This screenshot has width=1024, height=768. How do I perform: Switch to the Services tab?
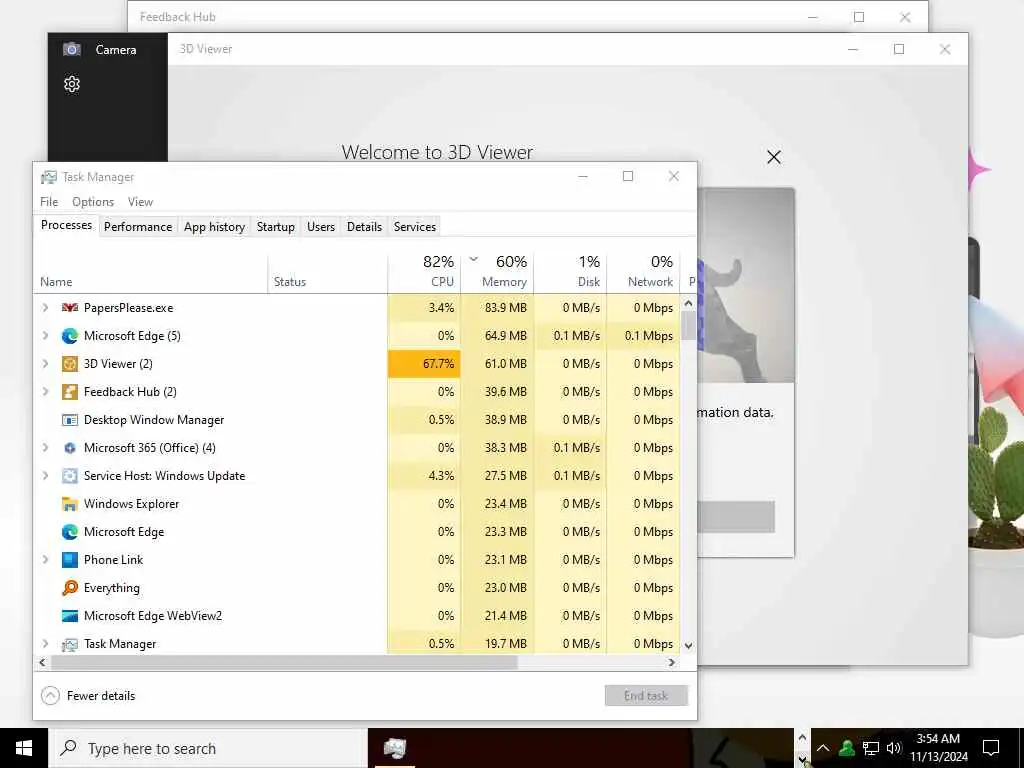click(x=415, y=227)
